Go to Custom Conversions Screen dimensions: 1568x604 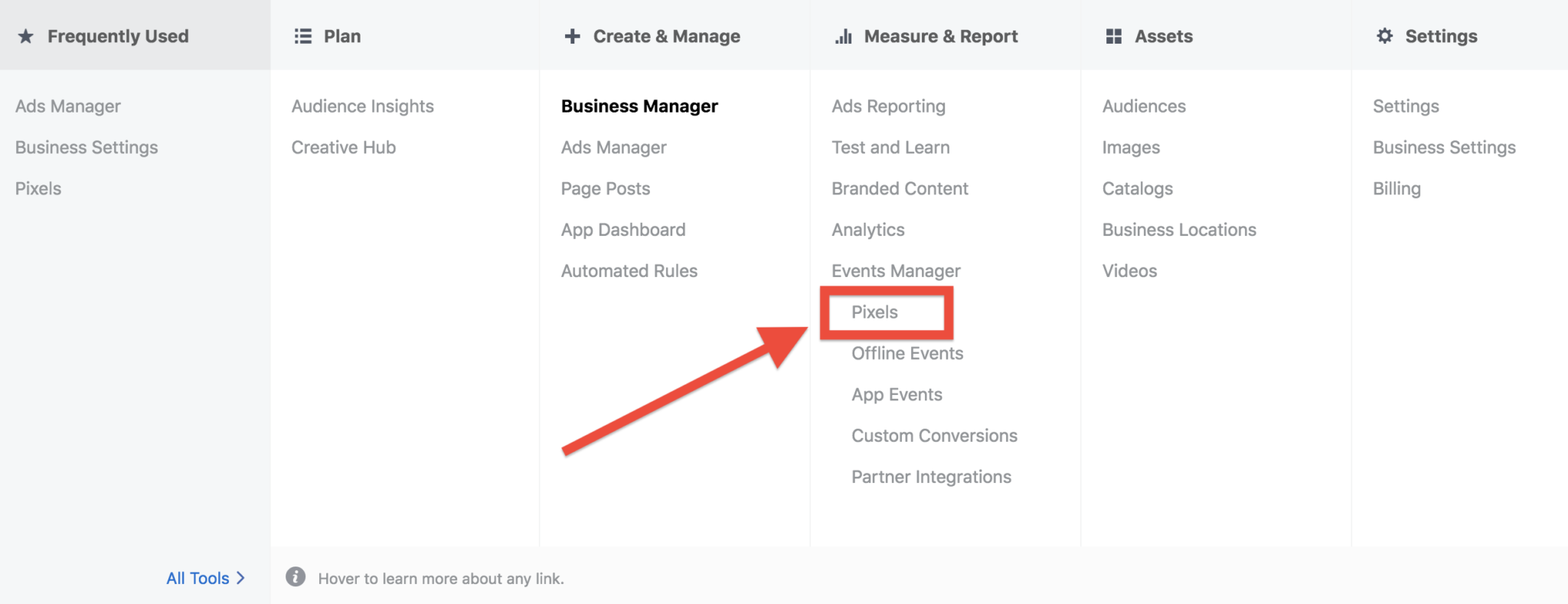pyautogui.click(x=934, y=436)
